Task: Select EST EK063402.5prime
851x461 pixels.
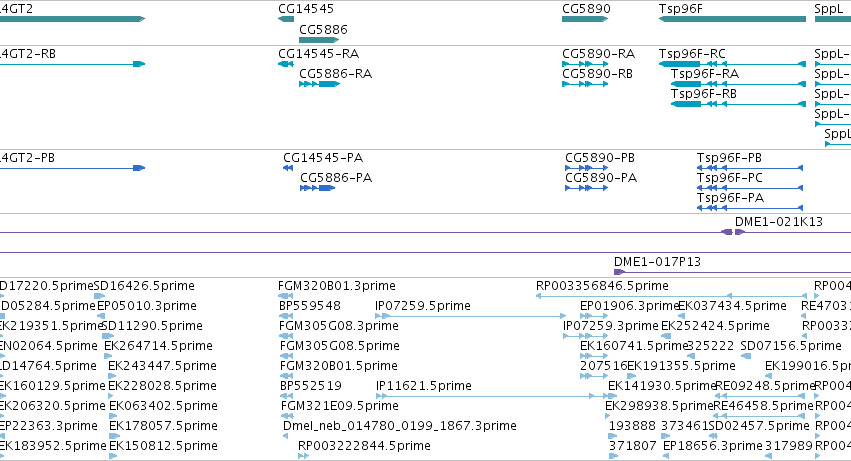Action: coord(163,407)
